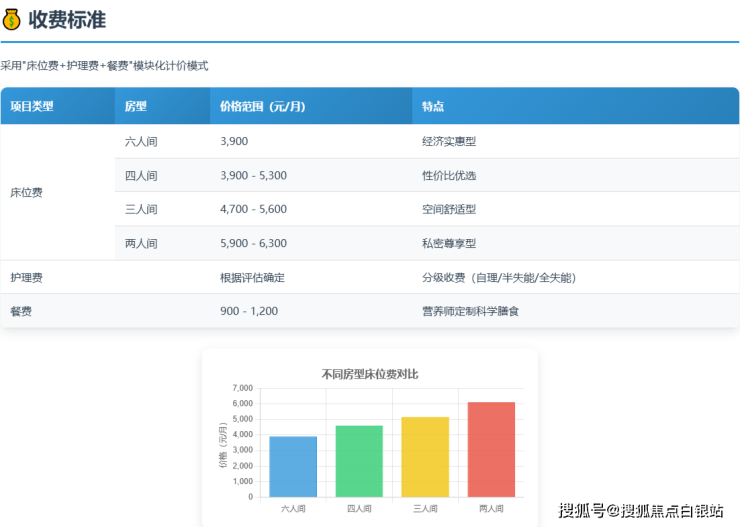
Task: Click the green 四人间 bar in chart
Action: click(x=359, y=461)
